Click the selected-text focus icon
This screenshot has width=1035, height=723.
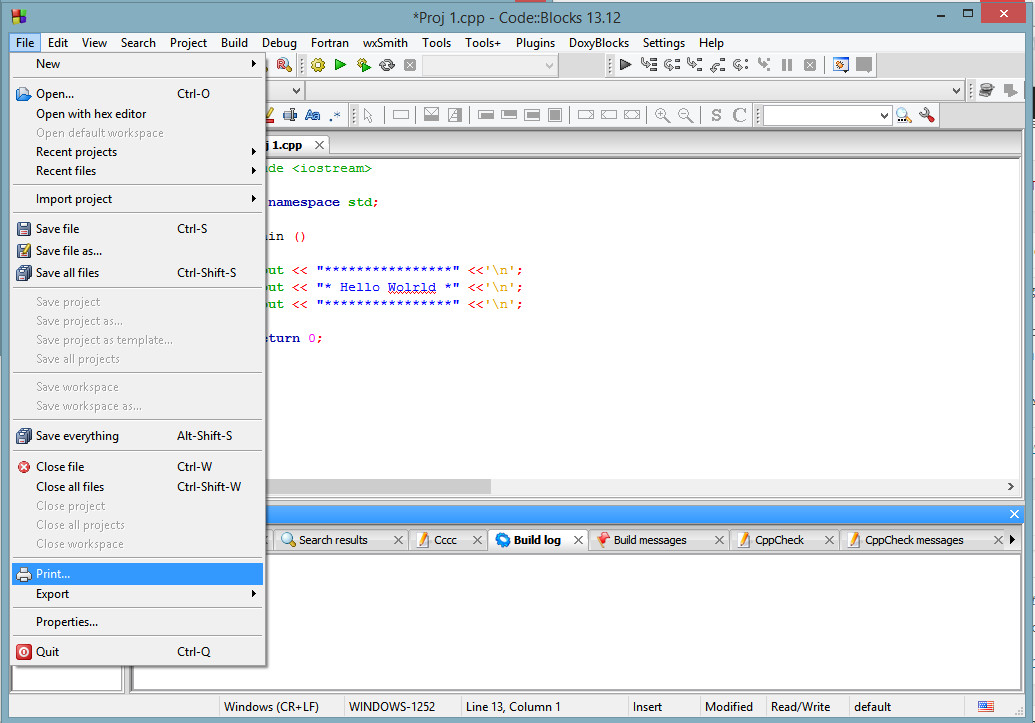[290, 116]
